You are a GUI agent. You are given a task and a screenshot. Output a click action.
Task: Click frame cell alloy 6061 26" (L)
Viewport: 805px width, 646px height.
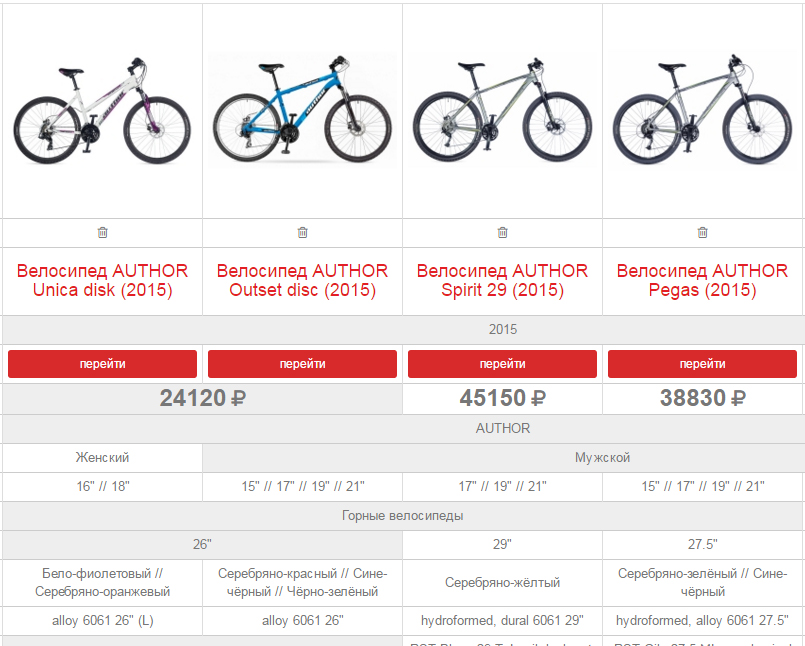pyautogui.click(x=102, y=620)
